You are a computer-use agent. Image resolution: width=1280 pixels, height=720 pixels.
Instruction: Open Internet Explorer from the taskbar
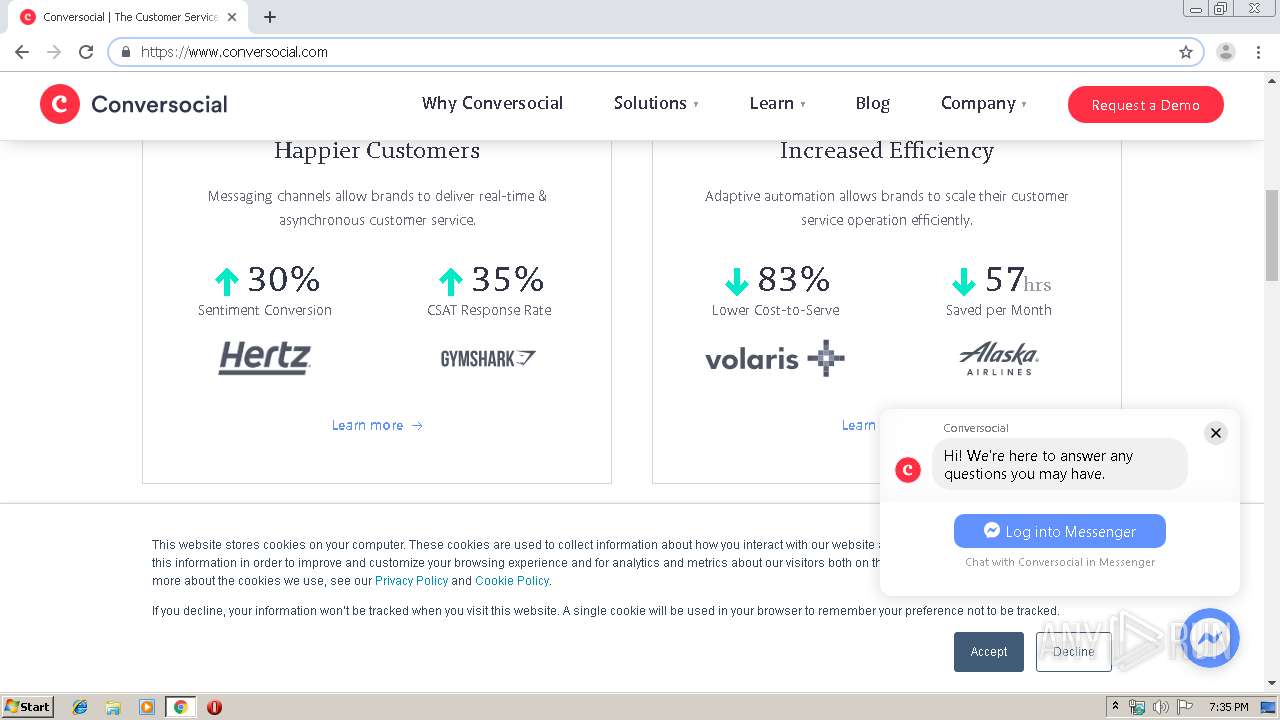(80, 707)
